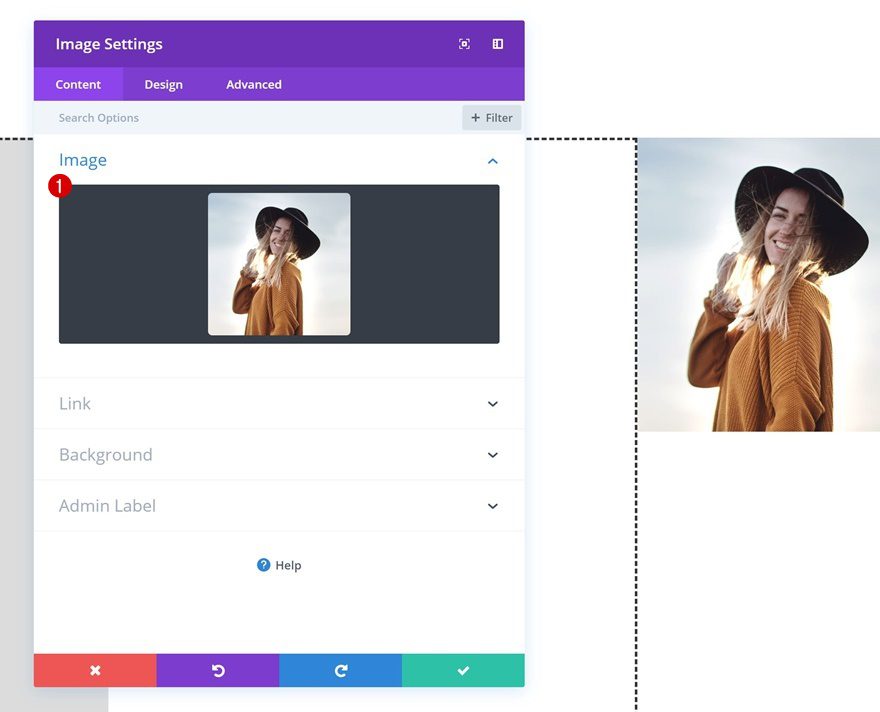Undo changes with the purple undo icon
This screenshot has width=880, height=712.
[x=218, y=670]
